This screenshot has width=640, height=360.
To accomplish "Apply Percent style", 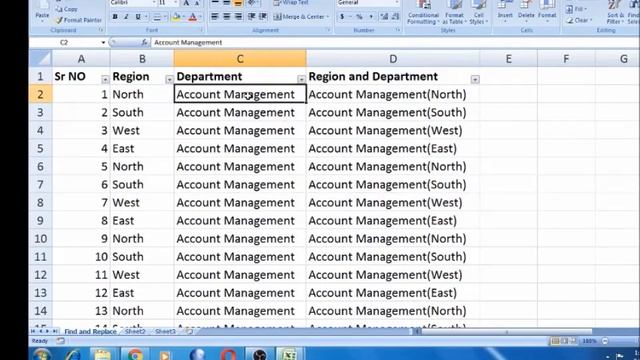I will pos(359,17).
